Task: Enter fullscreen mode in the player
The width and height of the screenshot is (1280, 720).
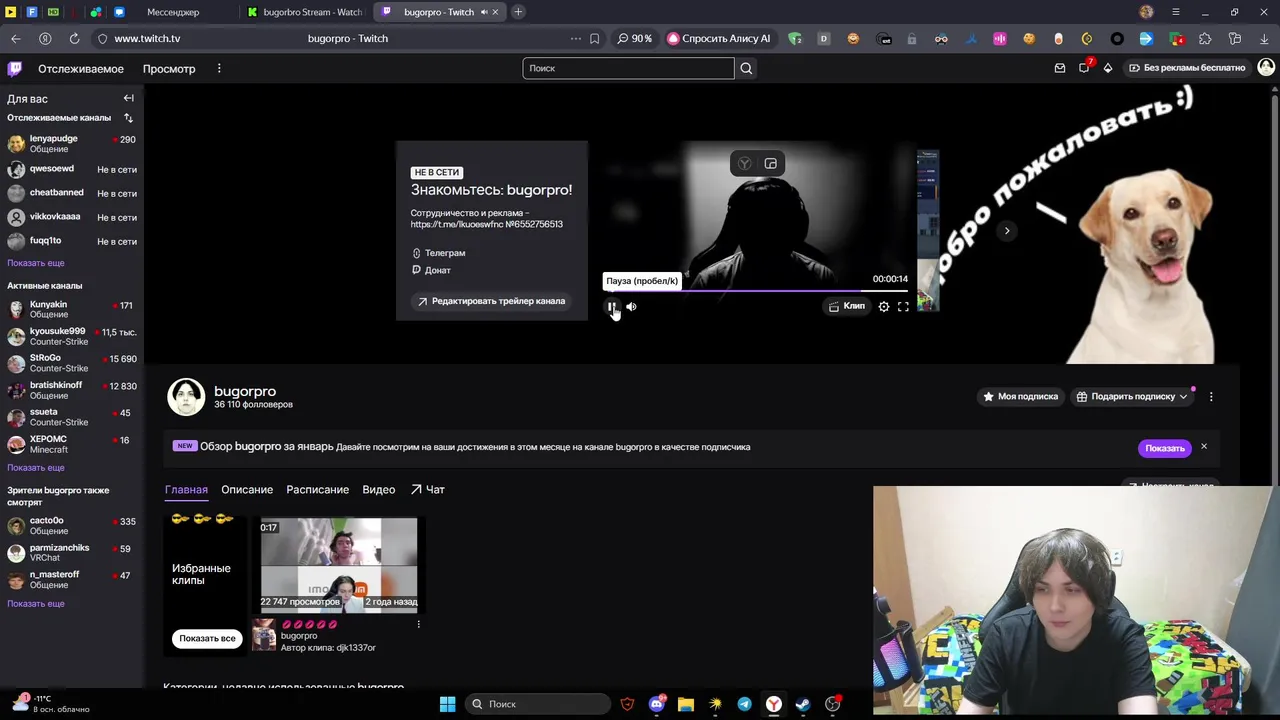Action: [903, 307]
